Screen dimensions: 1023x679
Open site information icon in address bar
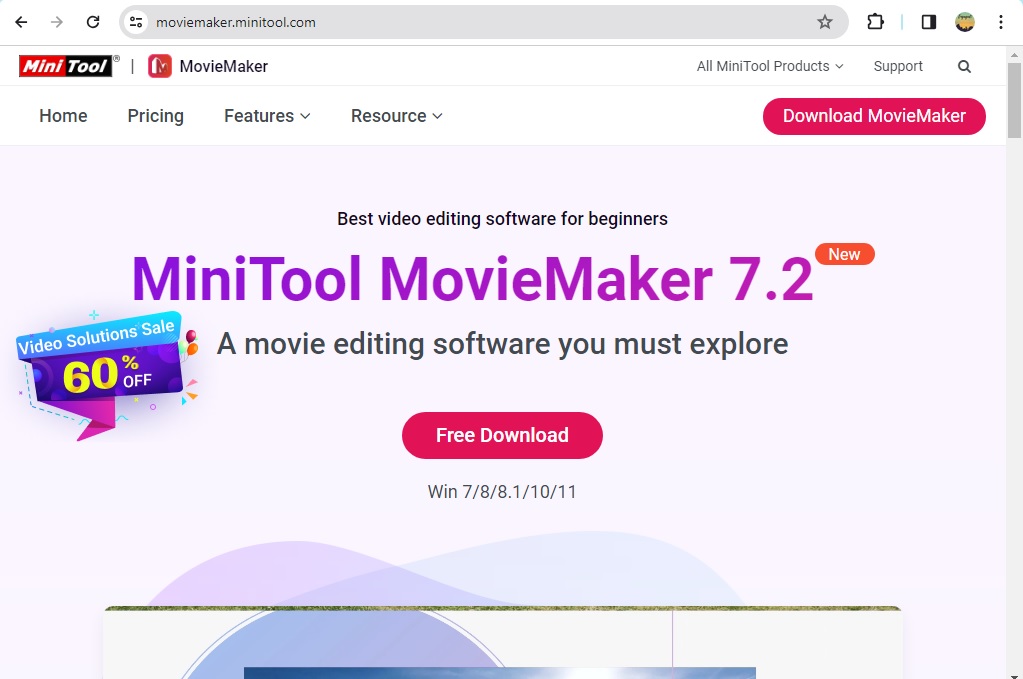tap(136, 22)
